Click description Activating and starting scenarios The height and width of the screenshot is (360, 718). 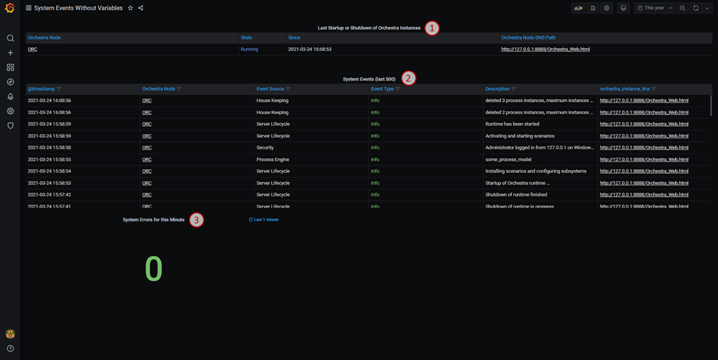point(520,136)
